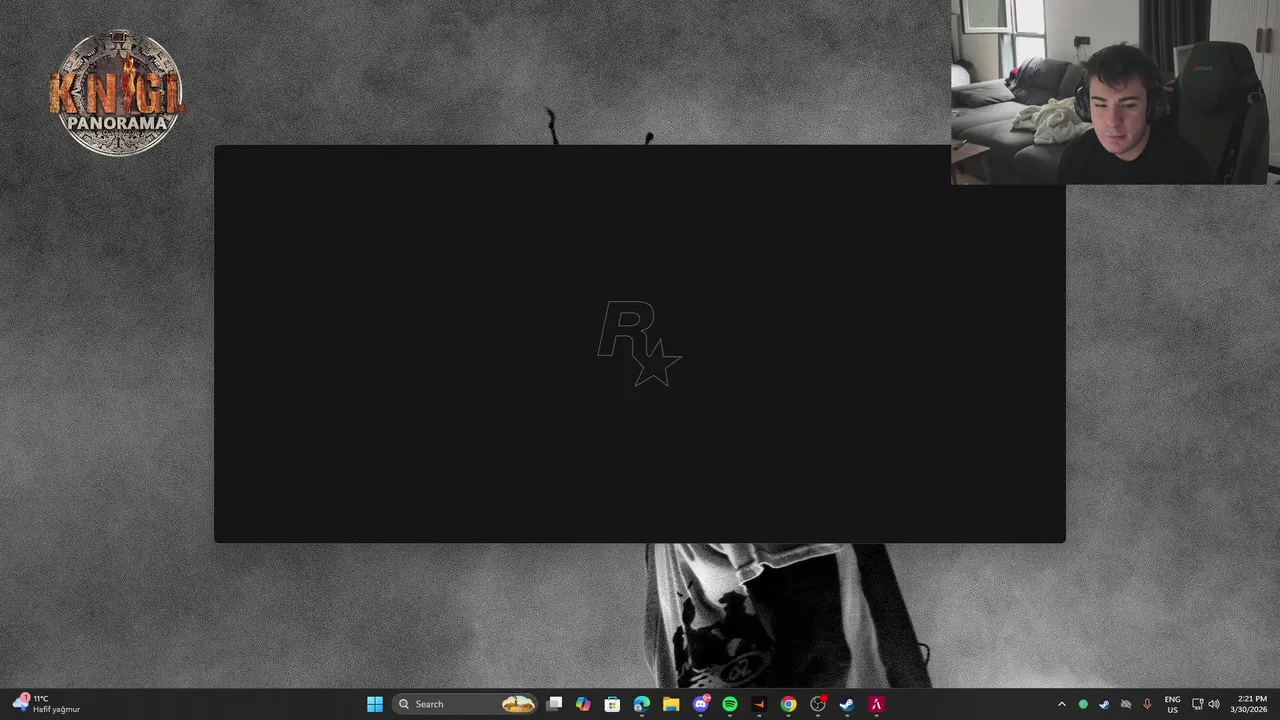Click the green circle tray icon
1280x720 pixels.
tap(1083, 704)
